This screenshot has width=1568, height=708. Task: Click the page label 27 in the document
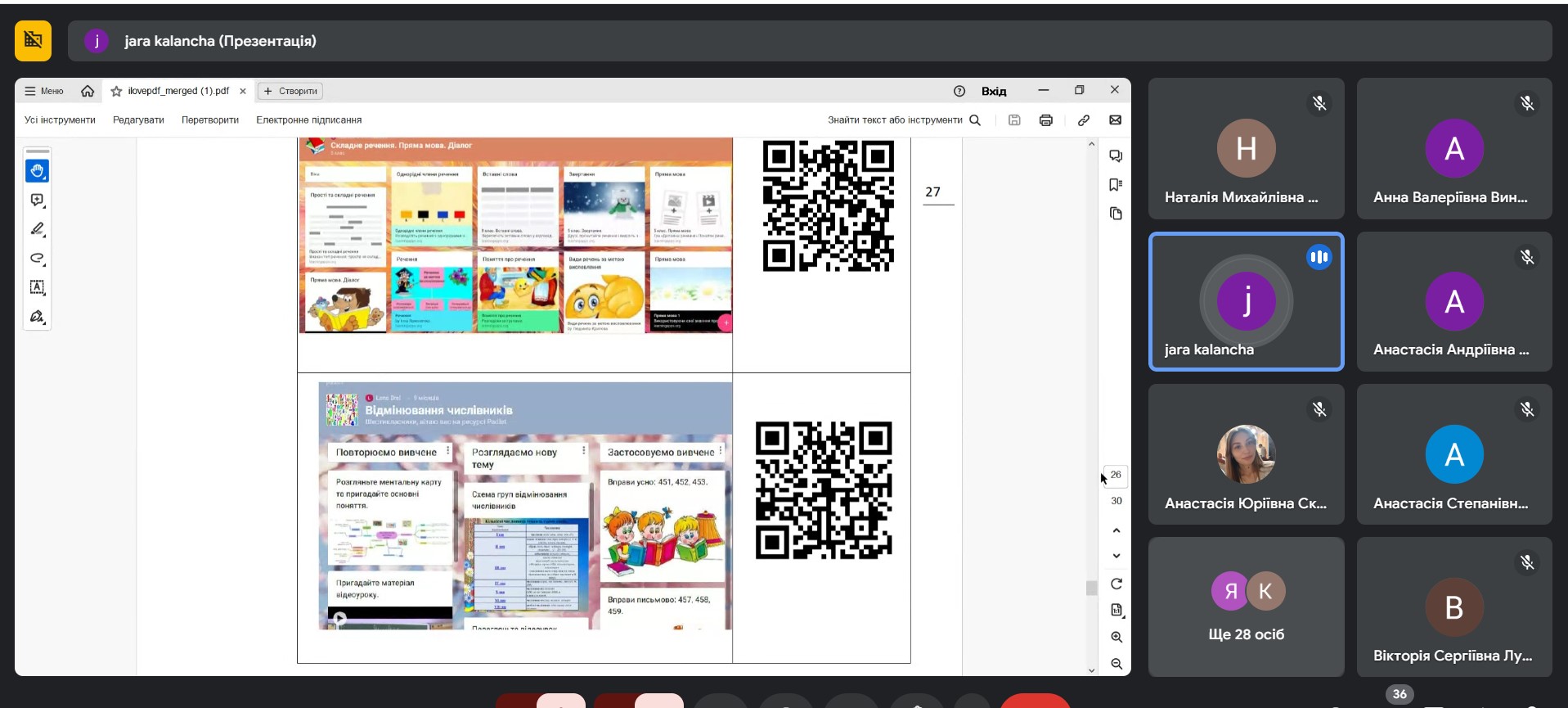[933, 192]
